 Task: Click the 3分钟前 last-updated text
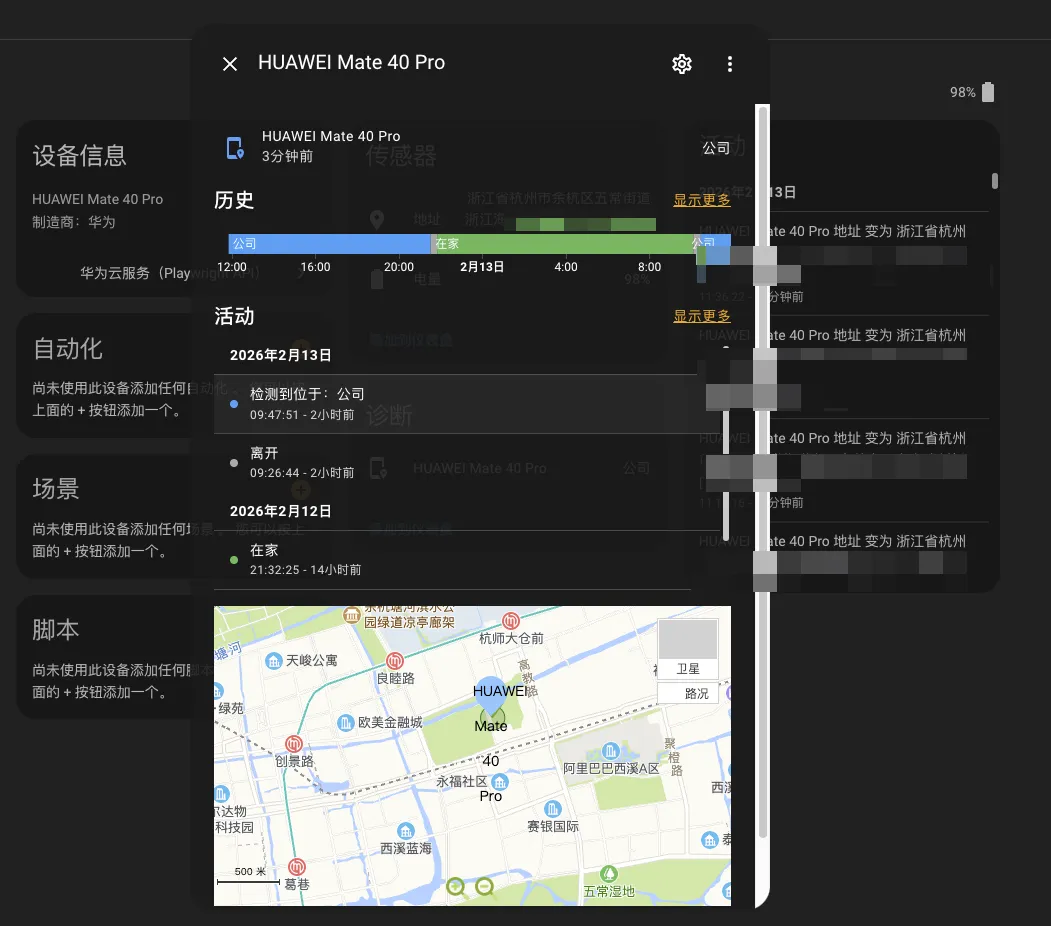coord(288,156)
